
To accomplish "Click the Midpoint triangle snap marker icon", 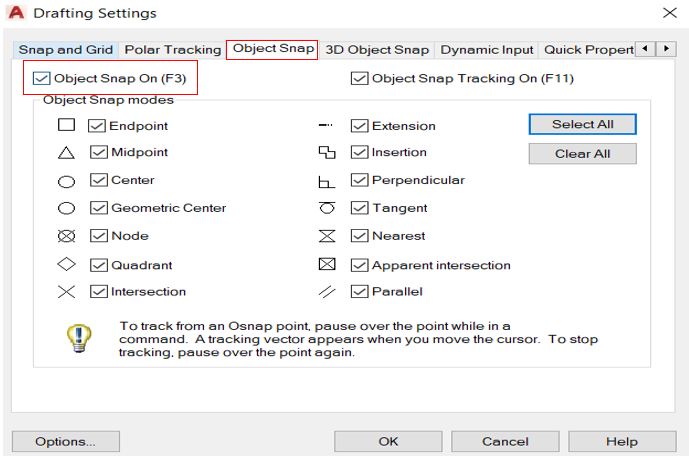I will 66,153.
